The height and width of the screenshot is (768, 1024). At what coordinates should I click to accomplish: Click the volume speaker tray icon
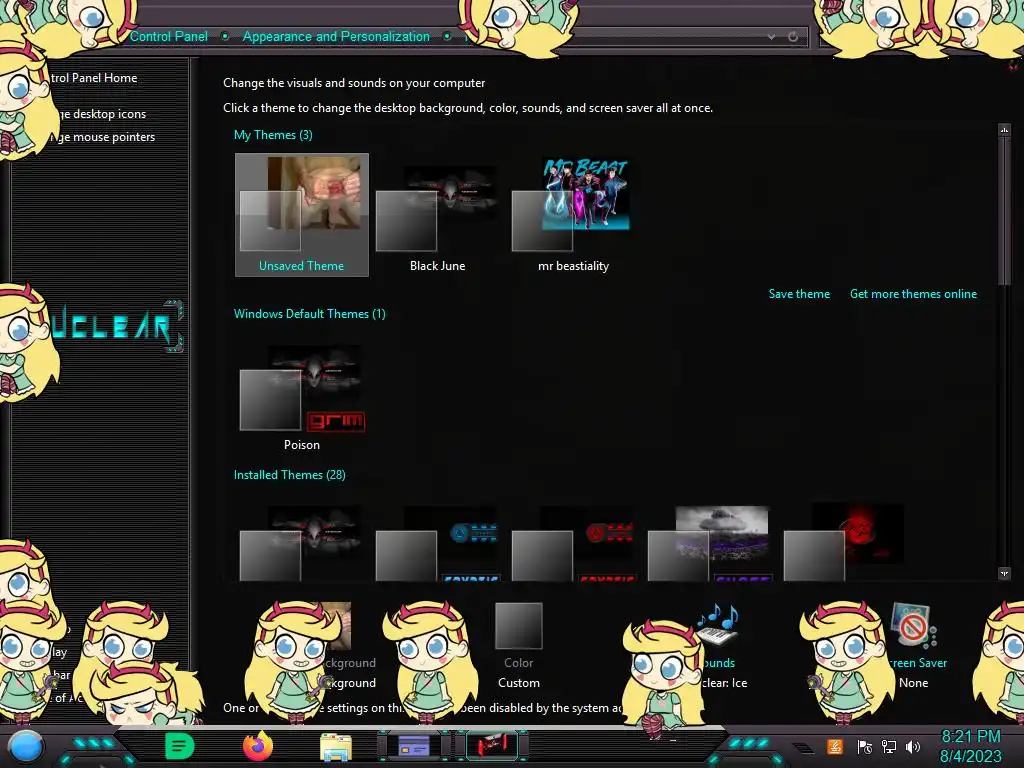tap(912, 746)
